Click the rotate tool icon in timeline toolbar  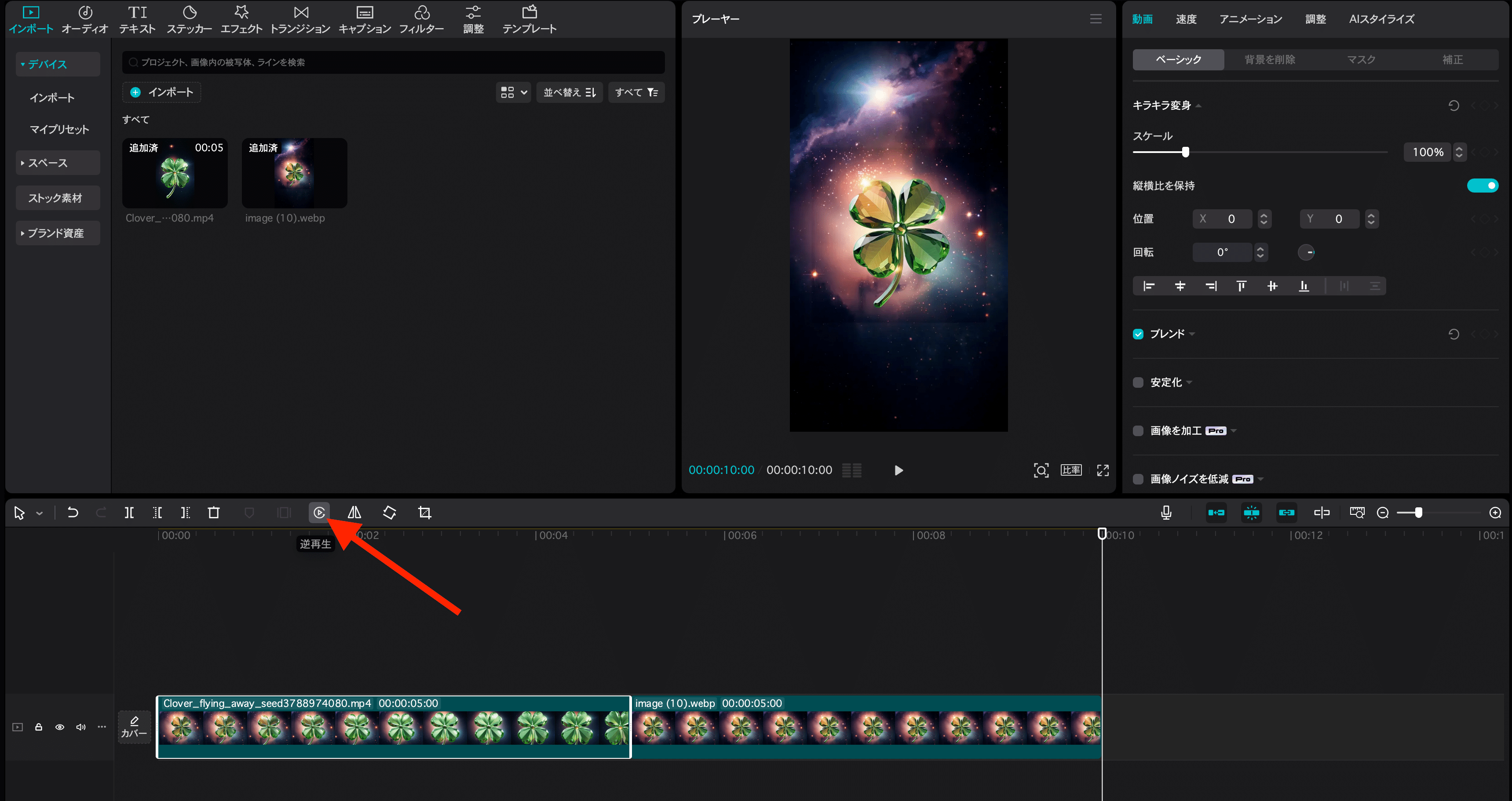click(389, 512)
